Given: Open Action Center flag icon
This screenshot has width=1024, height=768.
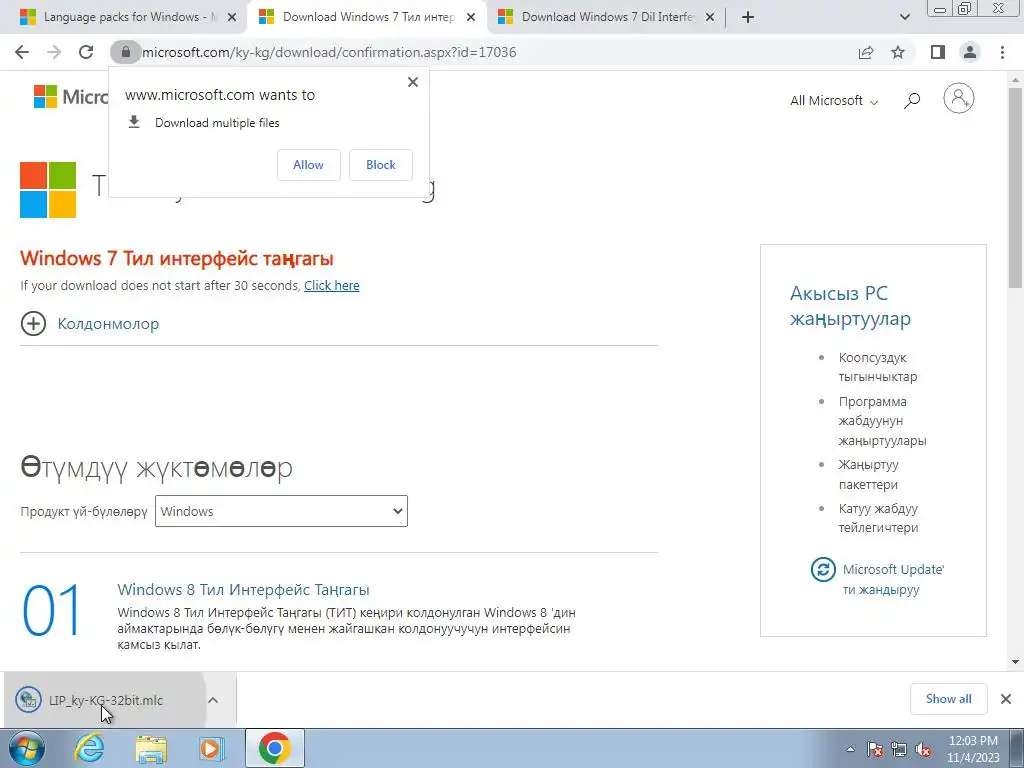Looking at the screenshot, I should 875,750.
